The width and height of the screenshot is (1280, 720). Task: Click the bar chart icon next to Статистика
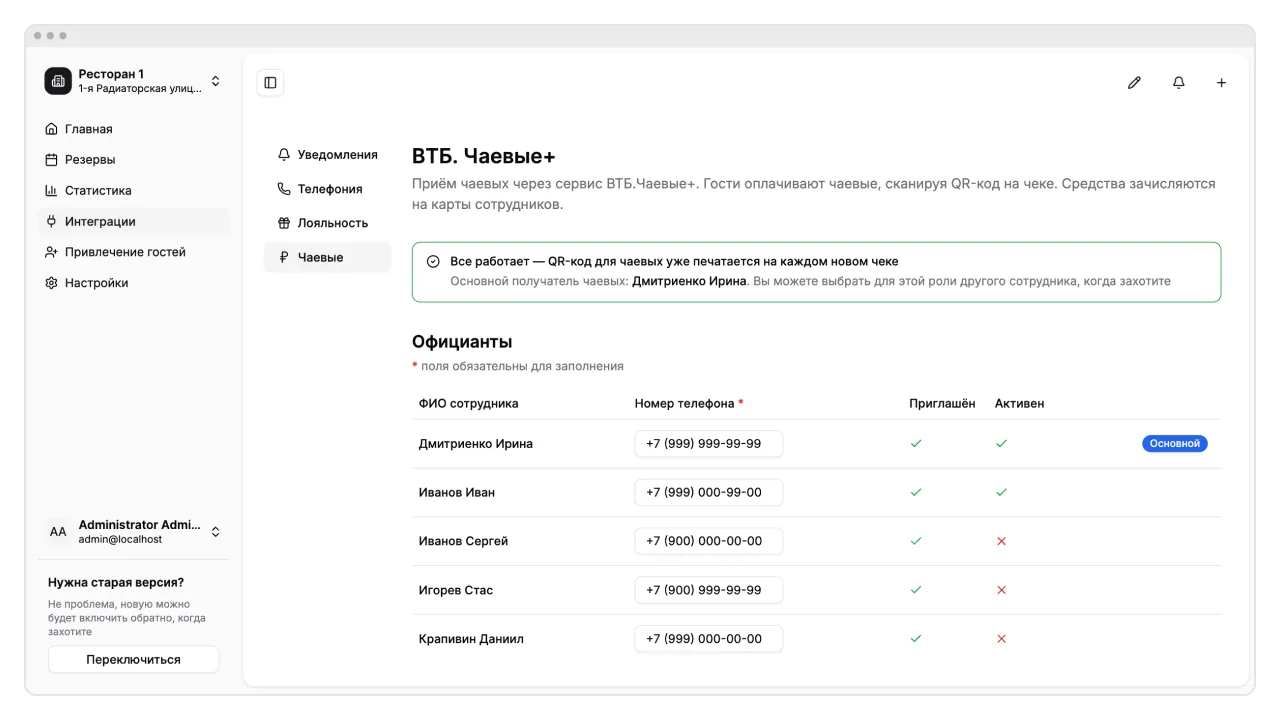(52, 191)
